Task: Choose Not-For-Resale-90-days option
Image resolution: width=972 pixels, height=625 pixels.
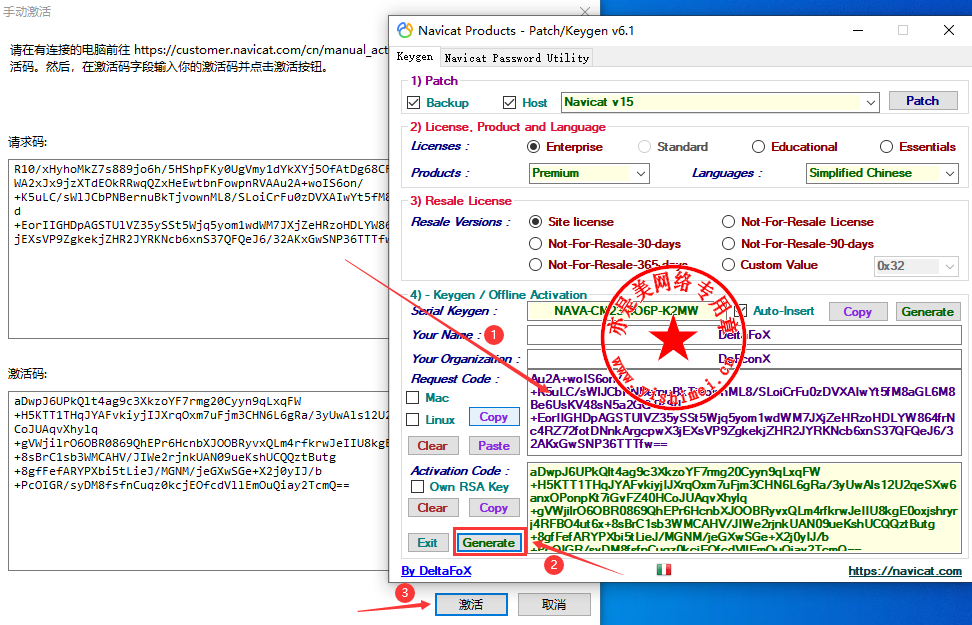Action: [728, 244]
